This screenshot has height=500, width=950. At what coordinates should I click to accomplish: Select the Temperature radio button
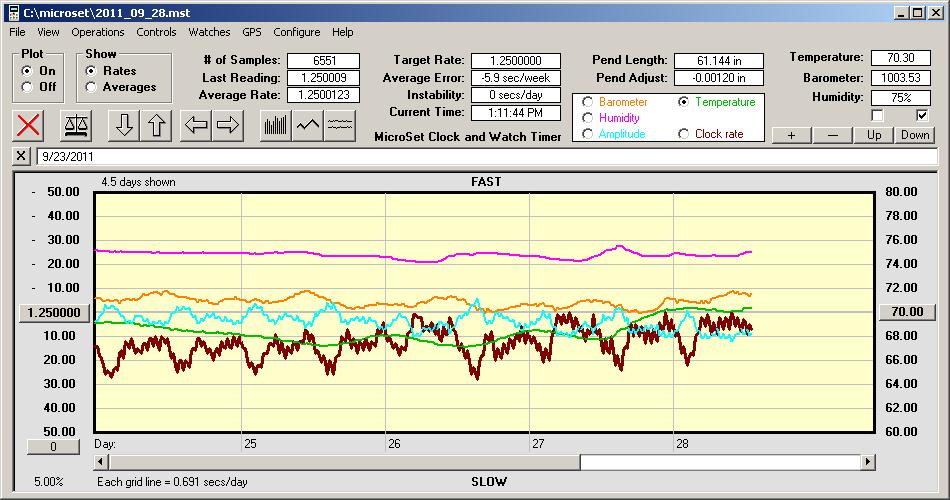coord(683,102)
